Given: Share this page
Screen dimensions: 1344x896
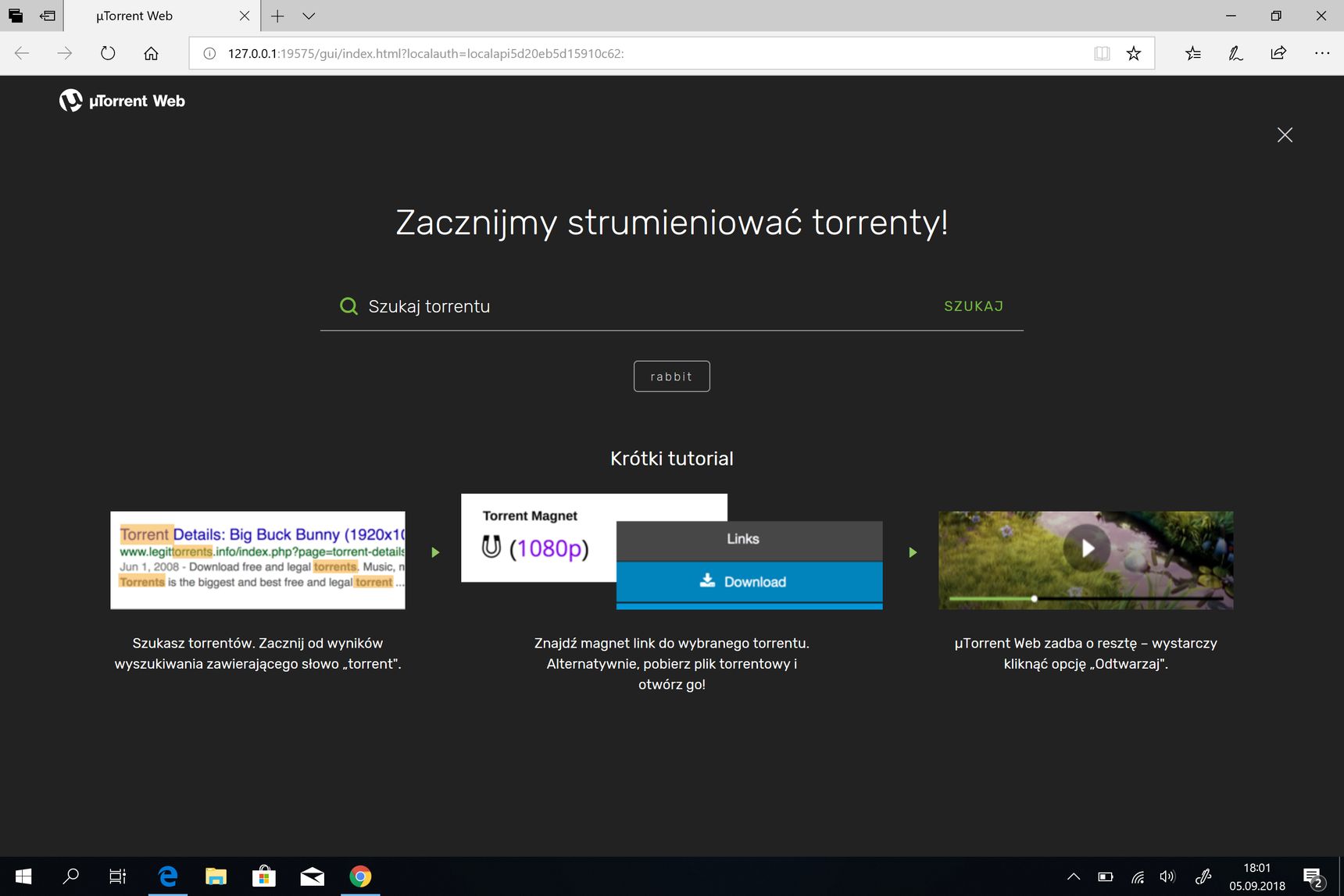Looking at the screenshot, I should (x=1278, y=53).
